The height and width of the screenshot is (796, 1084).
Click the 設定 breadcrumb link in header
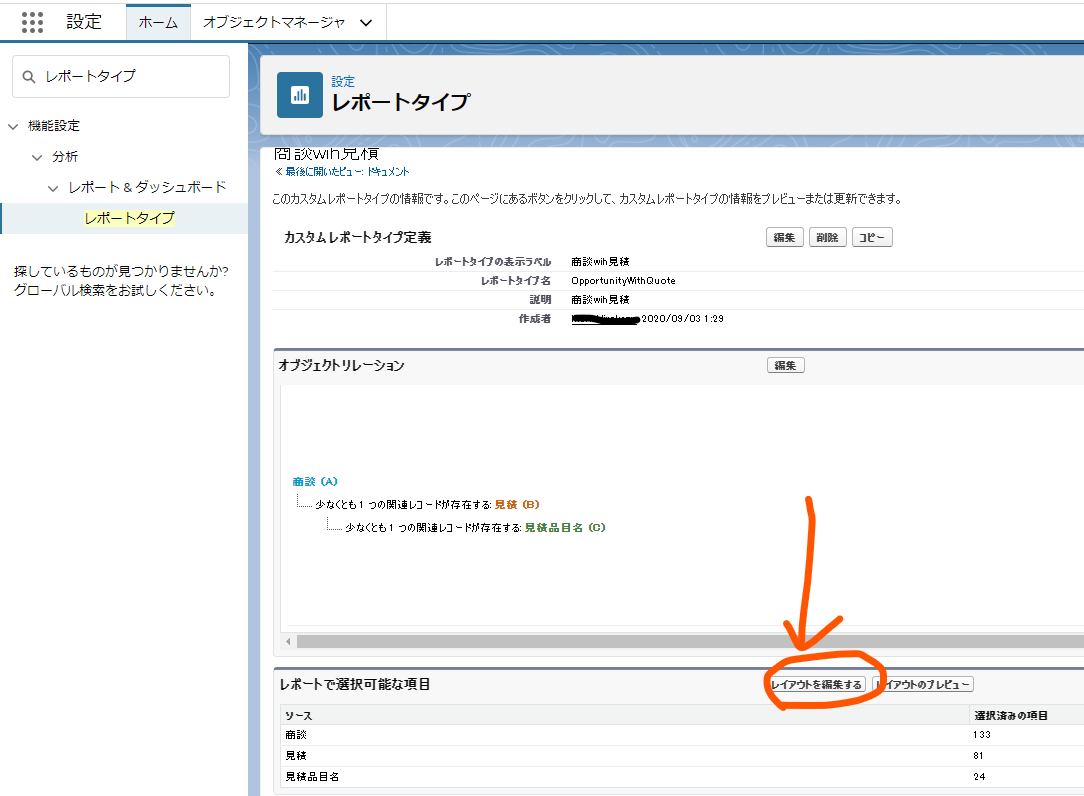343,82
